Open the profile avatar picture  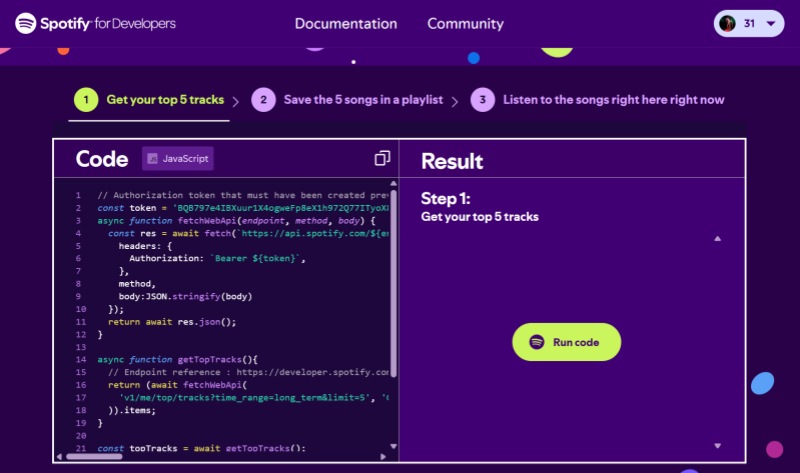point(727,23)
